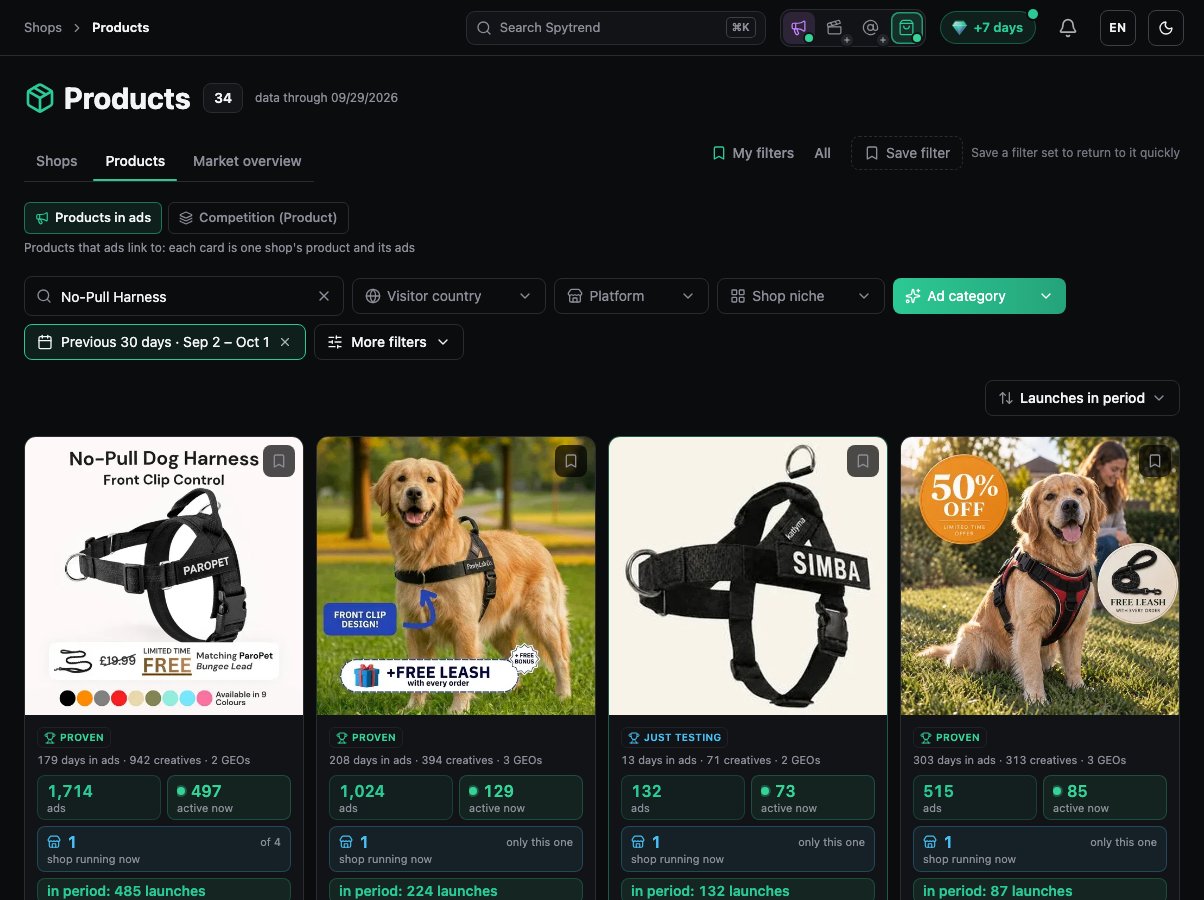Click the 129 active now box
The width and height of the screenshot is (1204, 900).
[x=521, y=798]
